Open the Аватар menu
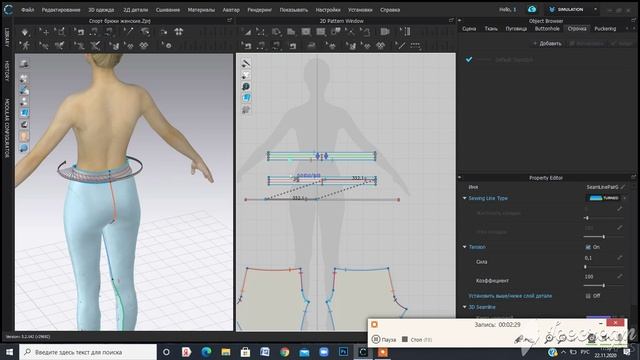Screen dimensions: 640x360 [x=231, y=10]
